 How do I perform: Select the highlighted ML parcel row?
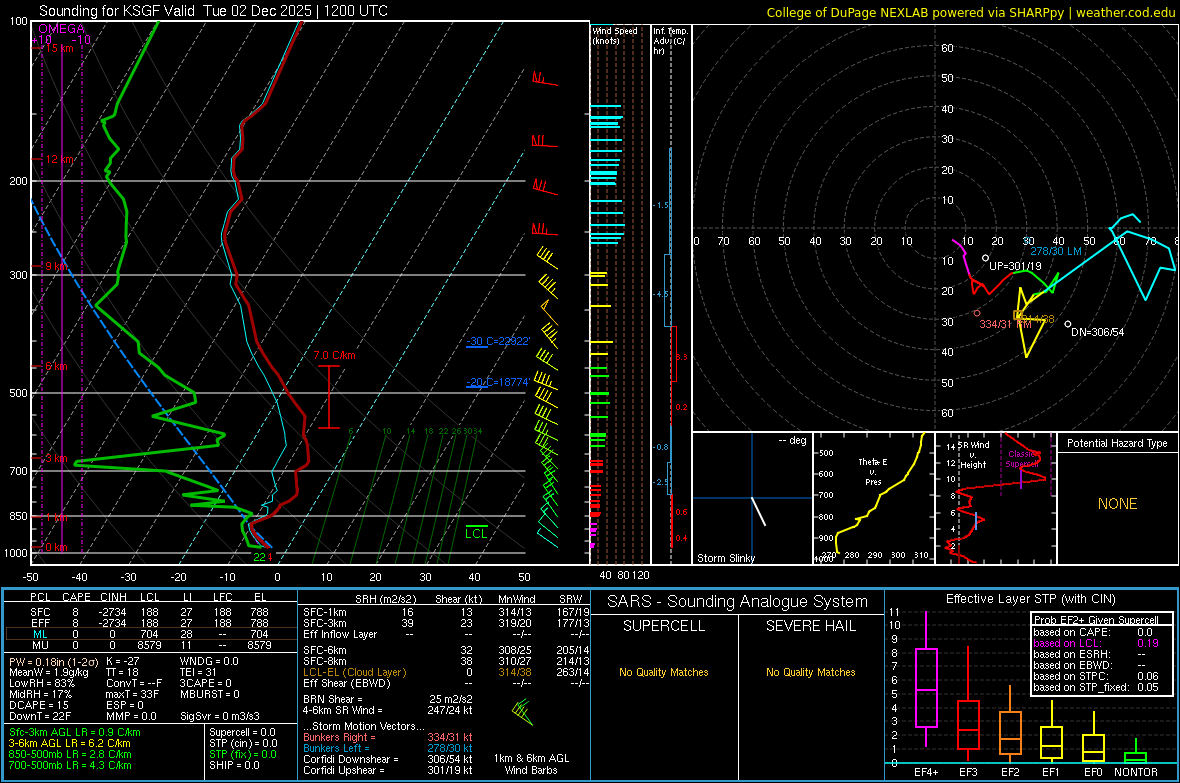coord(151,634)
